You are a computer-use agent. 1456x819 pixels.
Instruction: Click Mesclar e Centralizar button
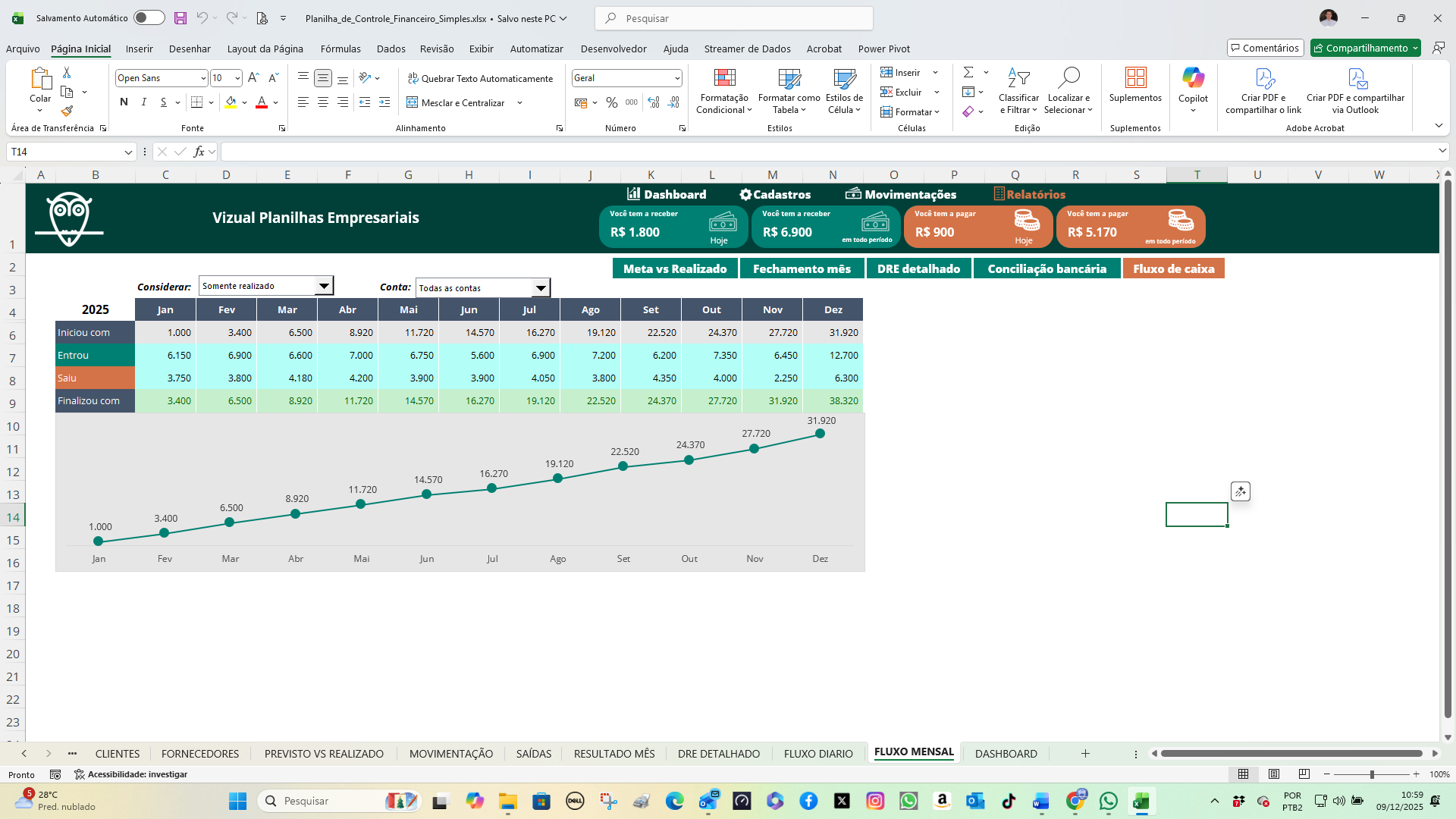point(456,103)
